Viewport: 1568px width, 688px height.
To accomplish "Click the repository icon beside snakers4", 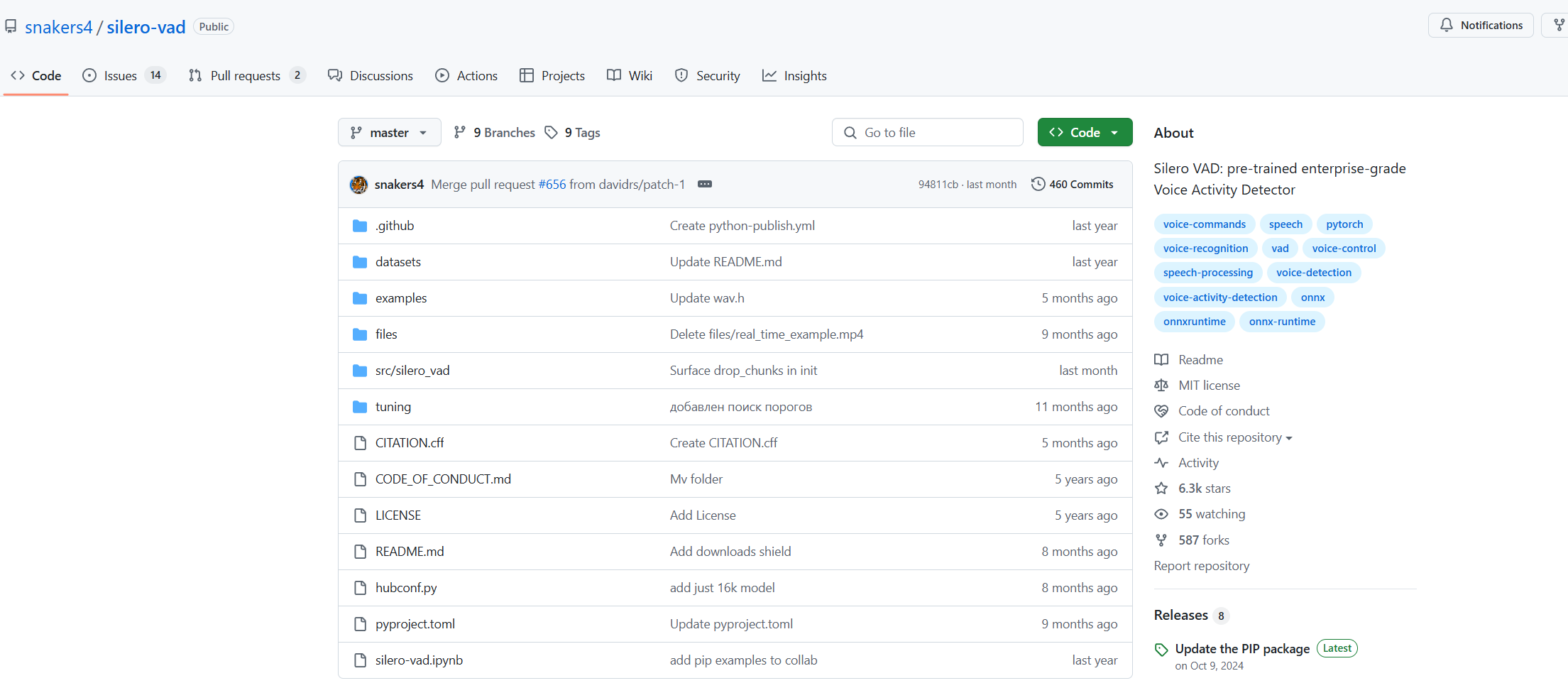I will pyautogui.click(x=11, y=26).
